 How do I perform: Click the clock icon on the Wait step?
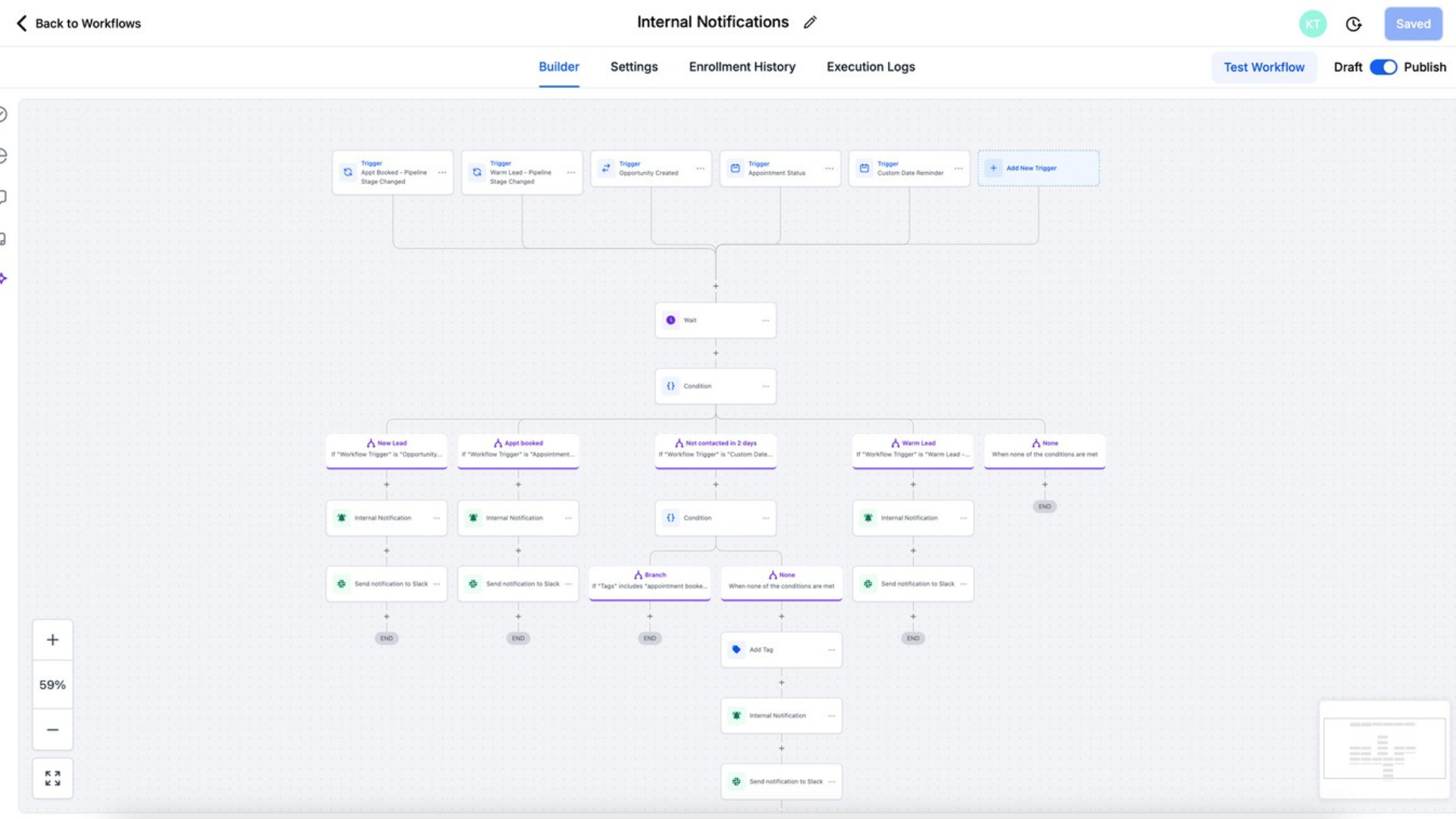pos(670,320)
